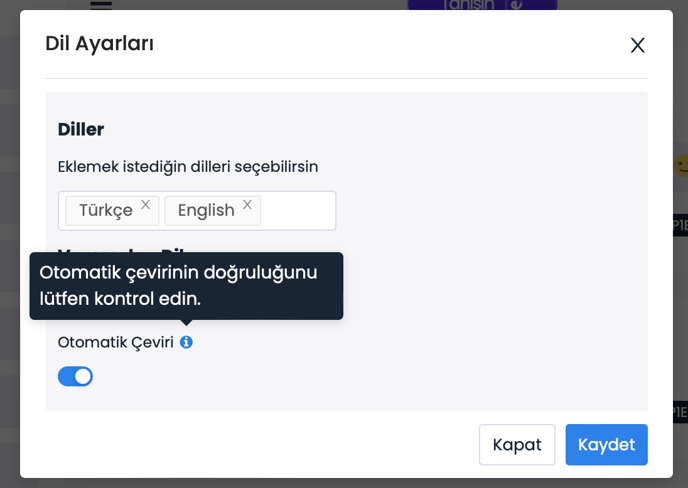
Task: Click the dark tooltip about automatic translation
Action: [x=186, y=285]
